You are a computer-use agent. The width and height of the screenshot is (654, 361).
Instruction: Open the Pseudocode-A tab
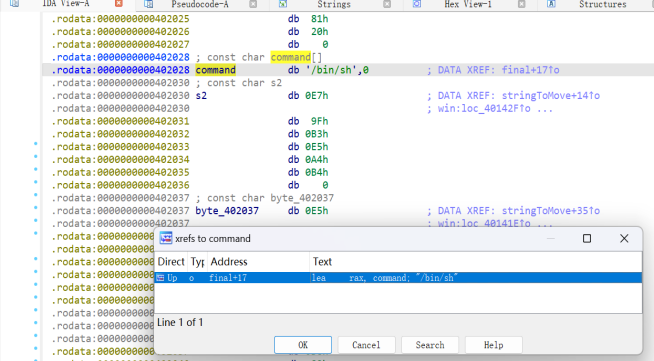[200, 4]
